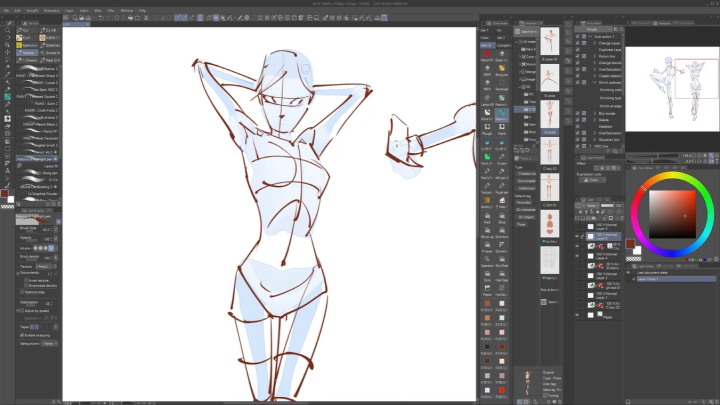Viewport: 720px width, 405px height.
Task: Open the Filter menu
Action: (111, 11)
